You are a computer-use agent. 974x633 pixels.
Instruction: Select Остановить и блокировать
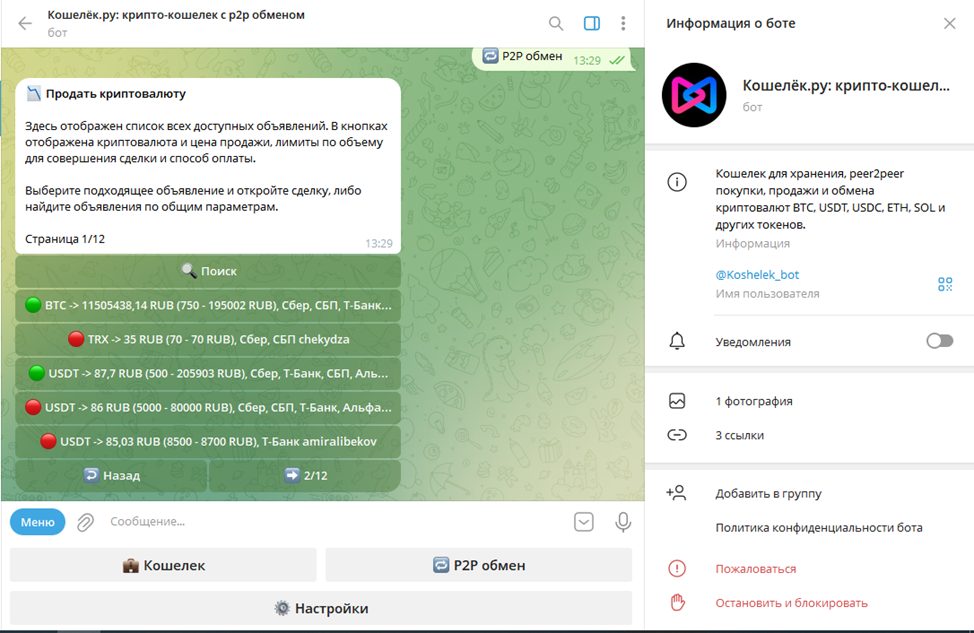coord(791,603)
